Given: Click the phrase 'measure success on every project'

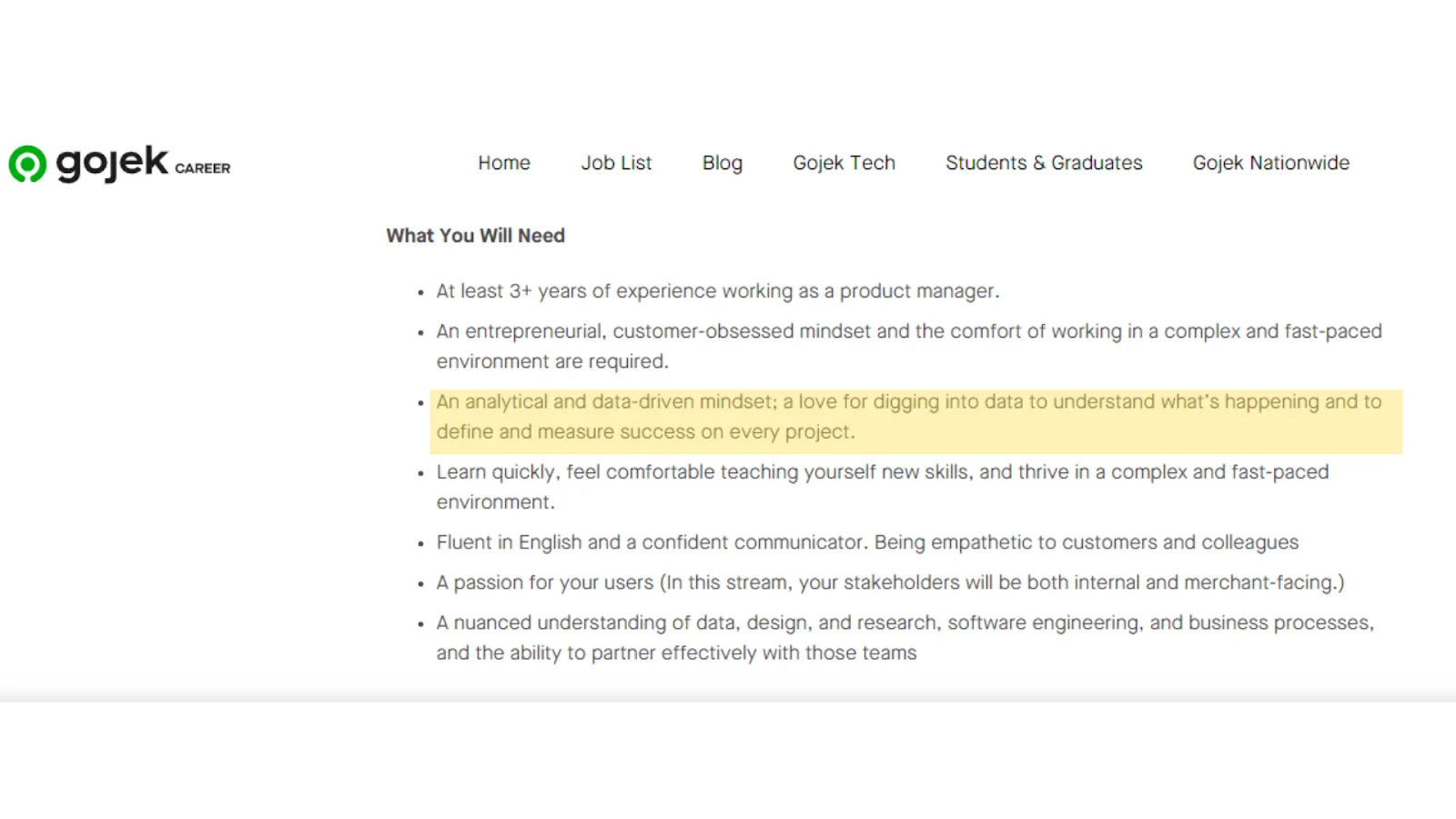Looking at the screenshot, I should [x=701, y=431].
